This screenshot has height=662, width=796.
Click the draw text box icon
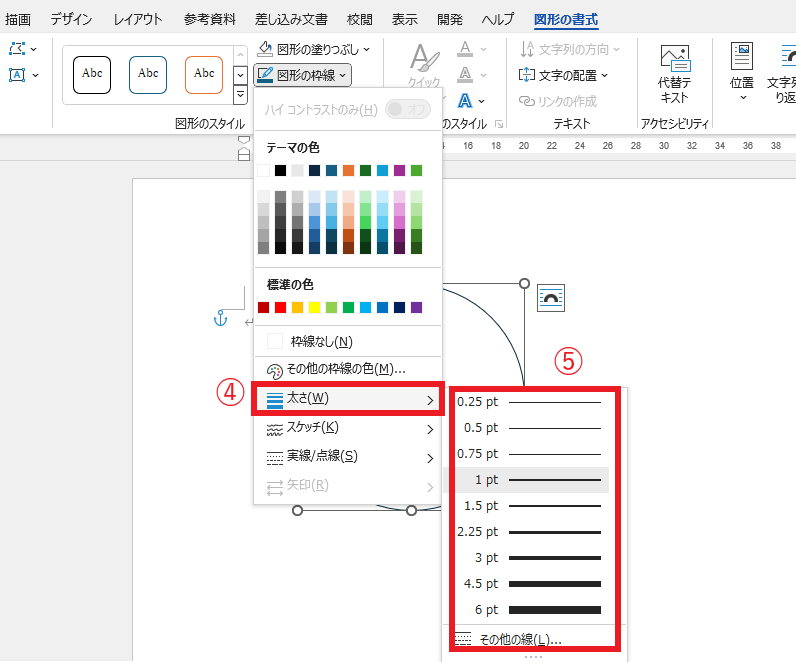click(x=17, y=75)
